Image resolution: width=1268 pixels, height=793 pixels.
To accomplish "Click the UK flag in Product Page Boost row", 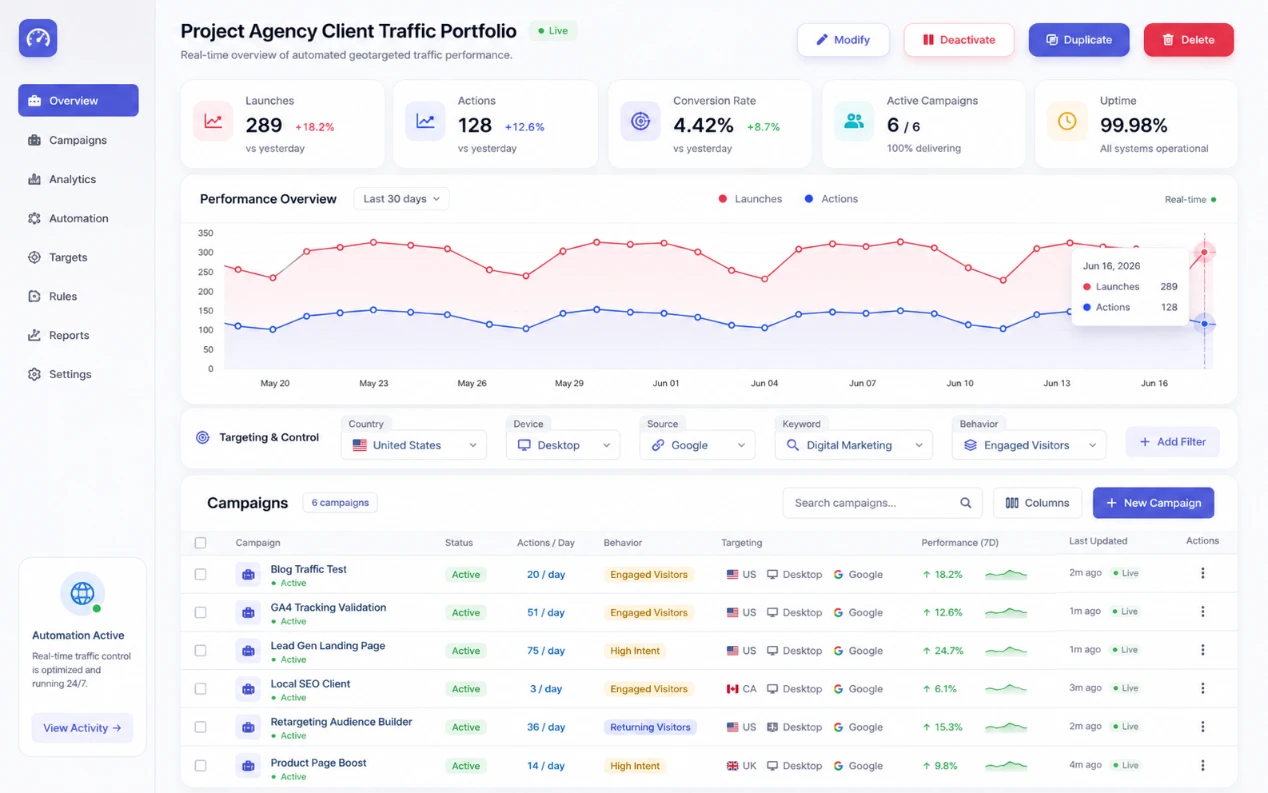I will click(x=733, y=766).
